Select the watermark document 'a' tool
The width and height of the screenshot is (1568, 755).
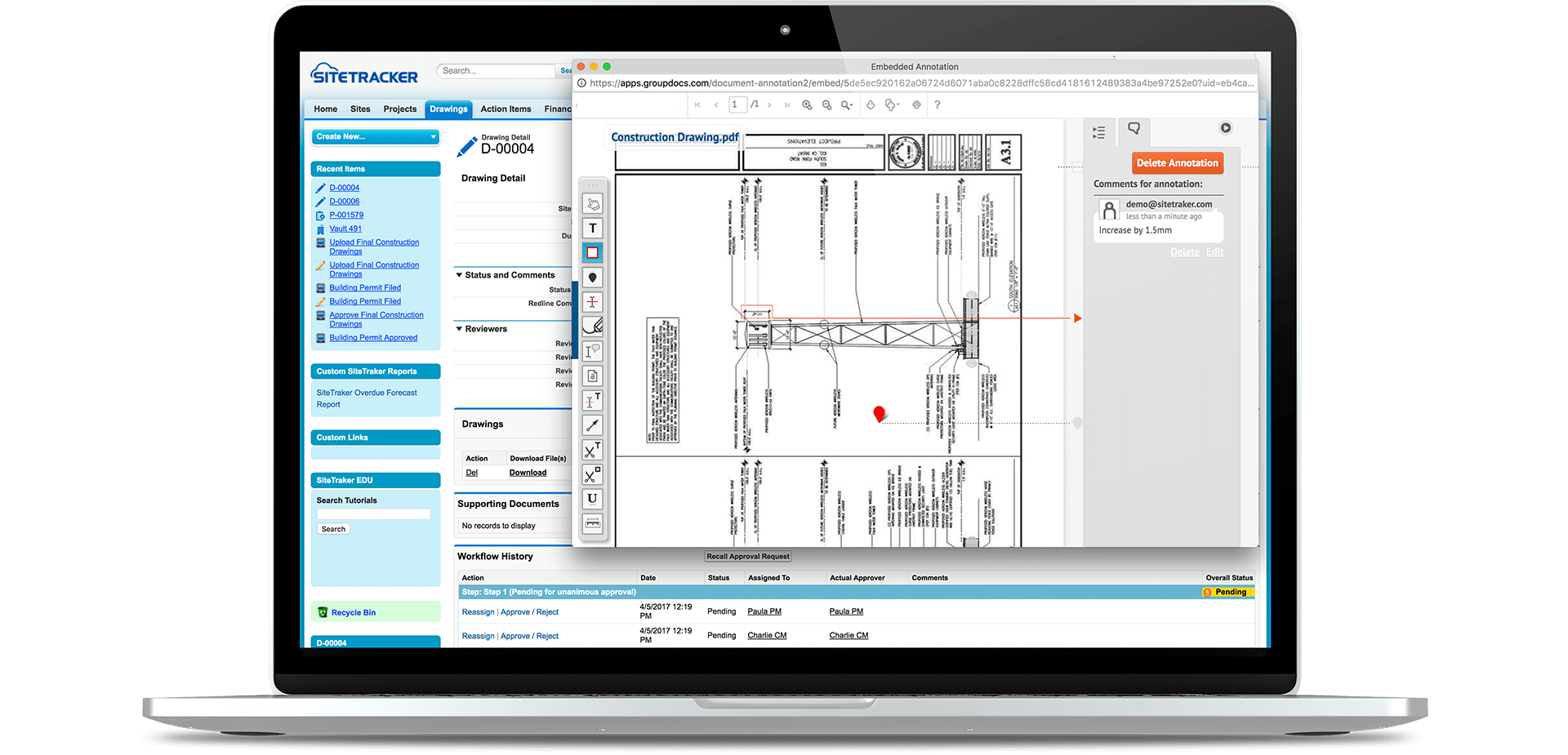pos(593,376)
